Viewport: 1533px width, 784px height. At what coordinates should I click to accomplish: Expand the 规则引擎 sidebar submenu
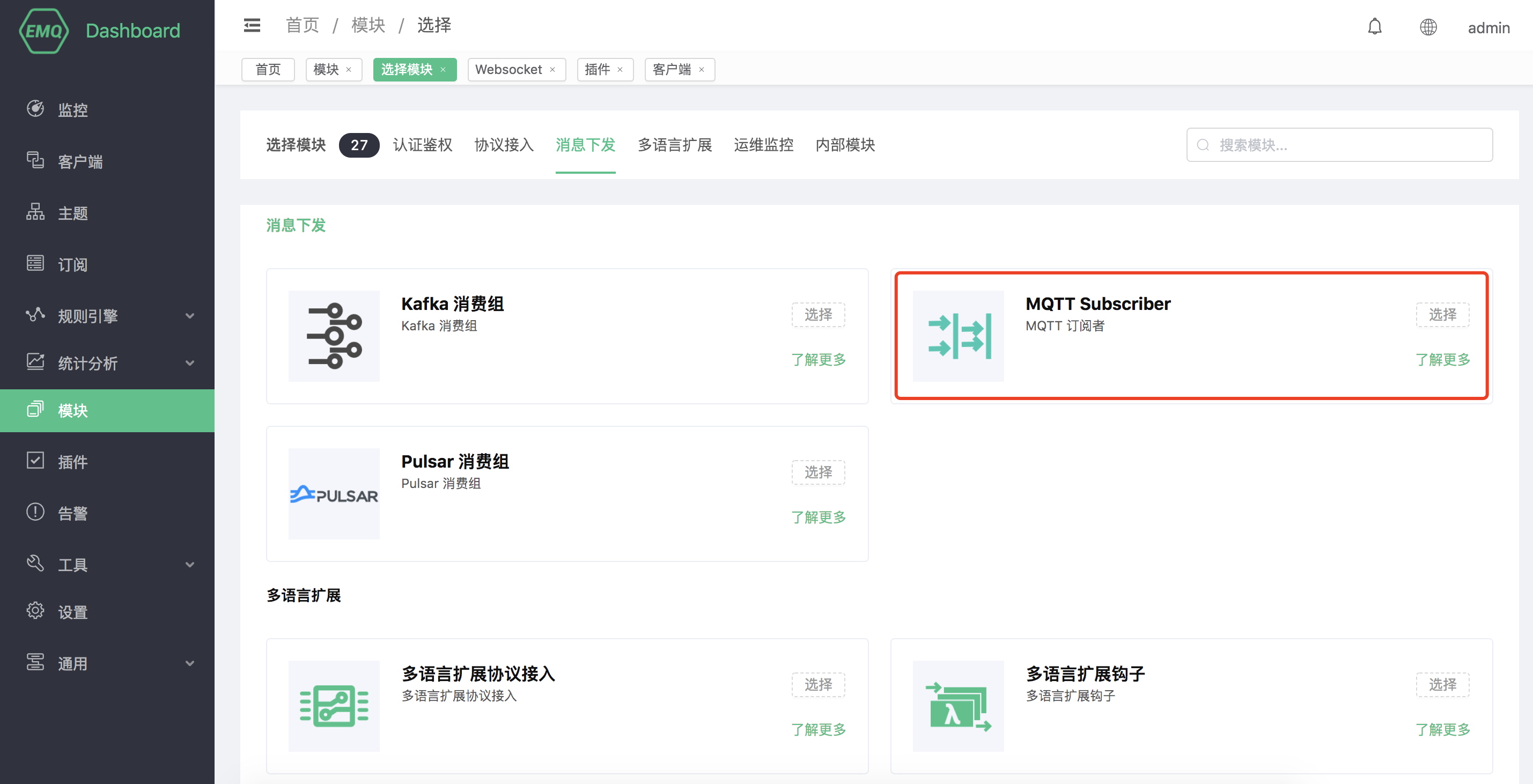[x=189, y=316]
